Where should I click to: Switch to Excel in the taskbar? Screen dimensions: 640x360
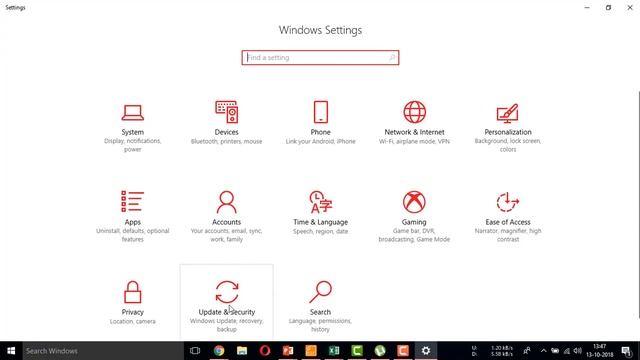pyautogui.click(x=334, y=351)
